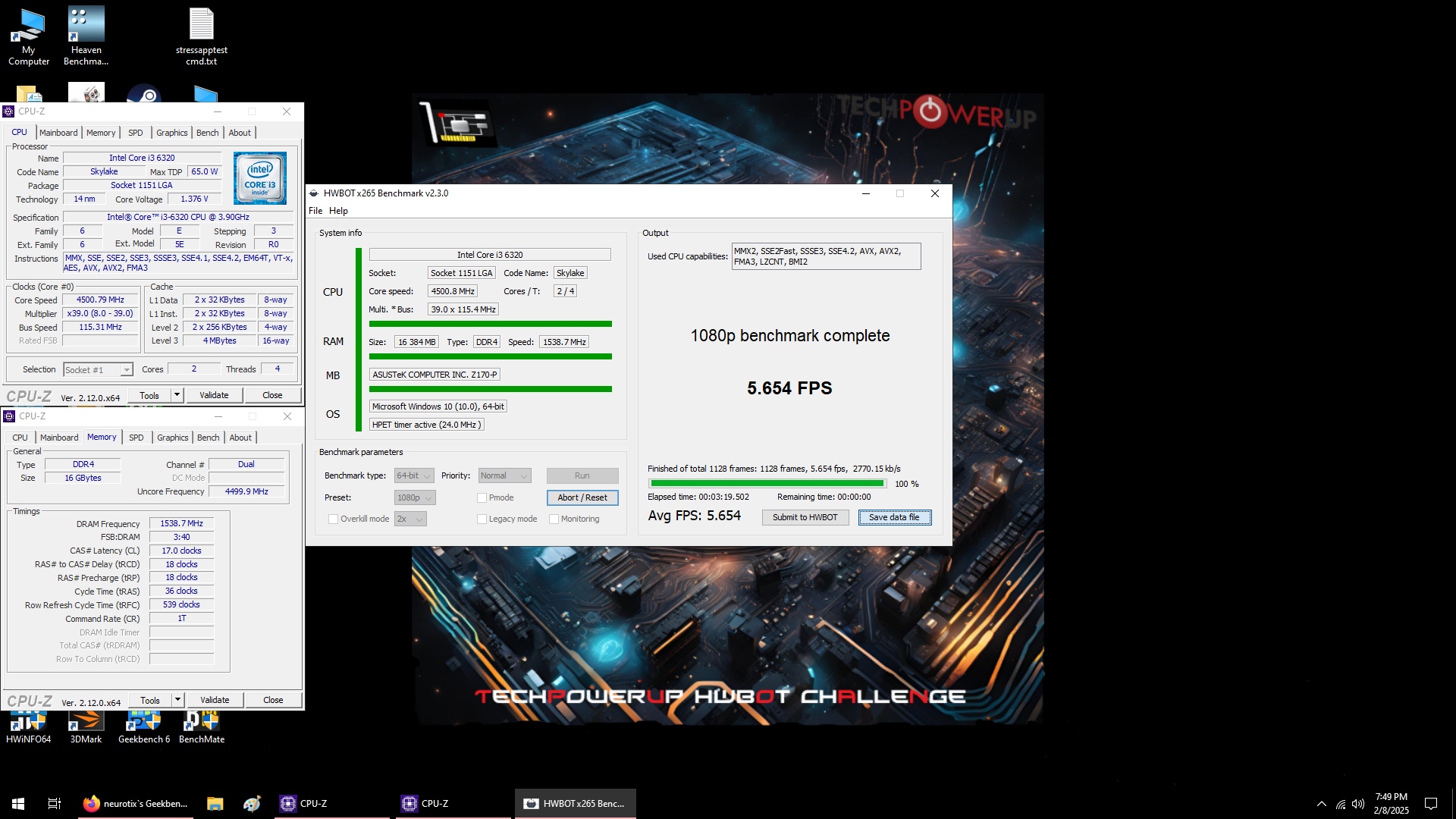This screenshot has height=819, width=1456.
Task: Open Priority Normal dropdown
Action: tap(504, 475)
